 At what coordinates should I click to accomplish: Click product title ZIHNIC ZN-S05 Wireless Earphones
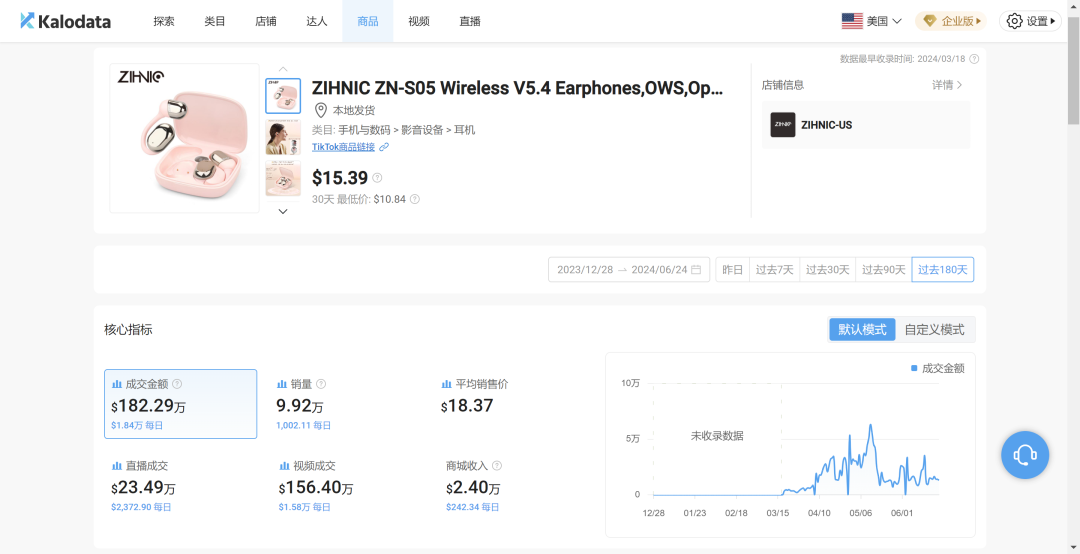coord(517,88)
